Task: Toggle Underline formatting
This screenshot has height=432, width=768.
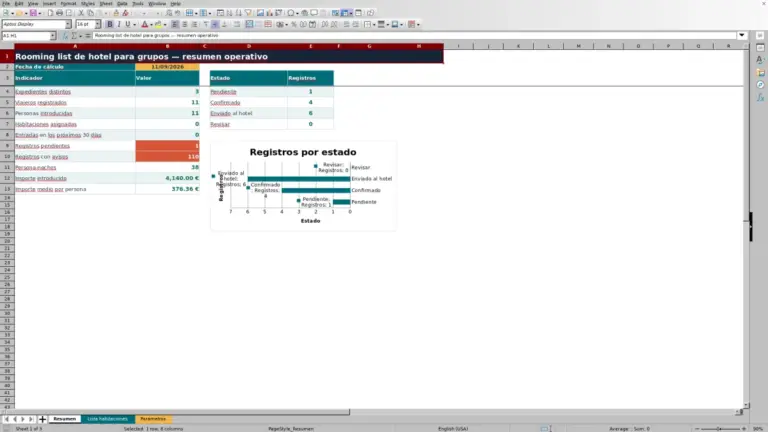Action: point(127,24)
